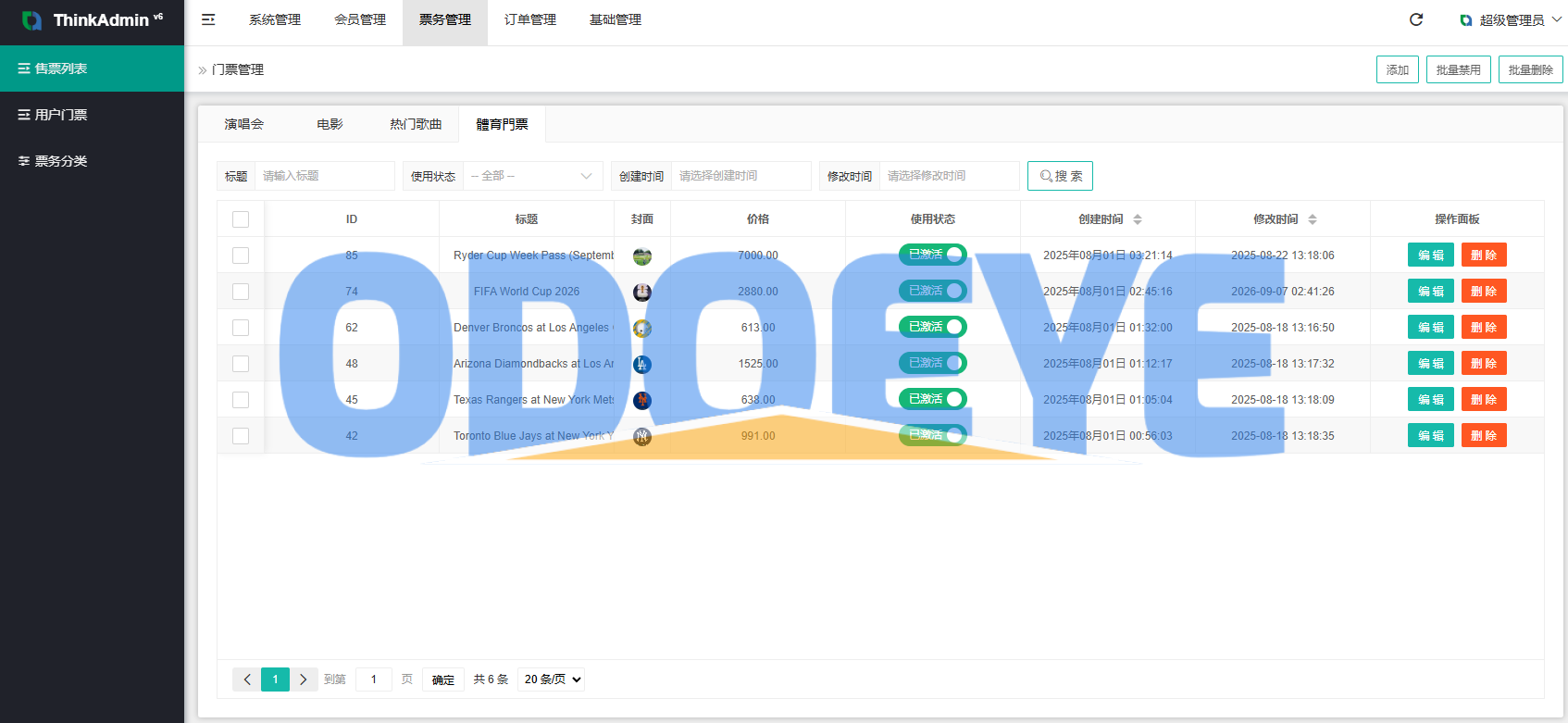Check the row checkbox for ID 45

pyautogui.click(x=241, y=400)
